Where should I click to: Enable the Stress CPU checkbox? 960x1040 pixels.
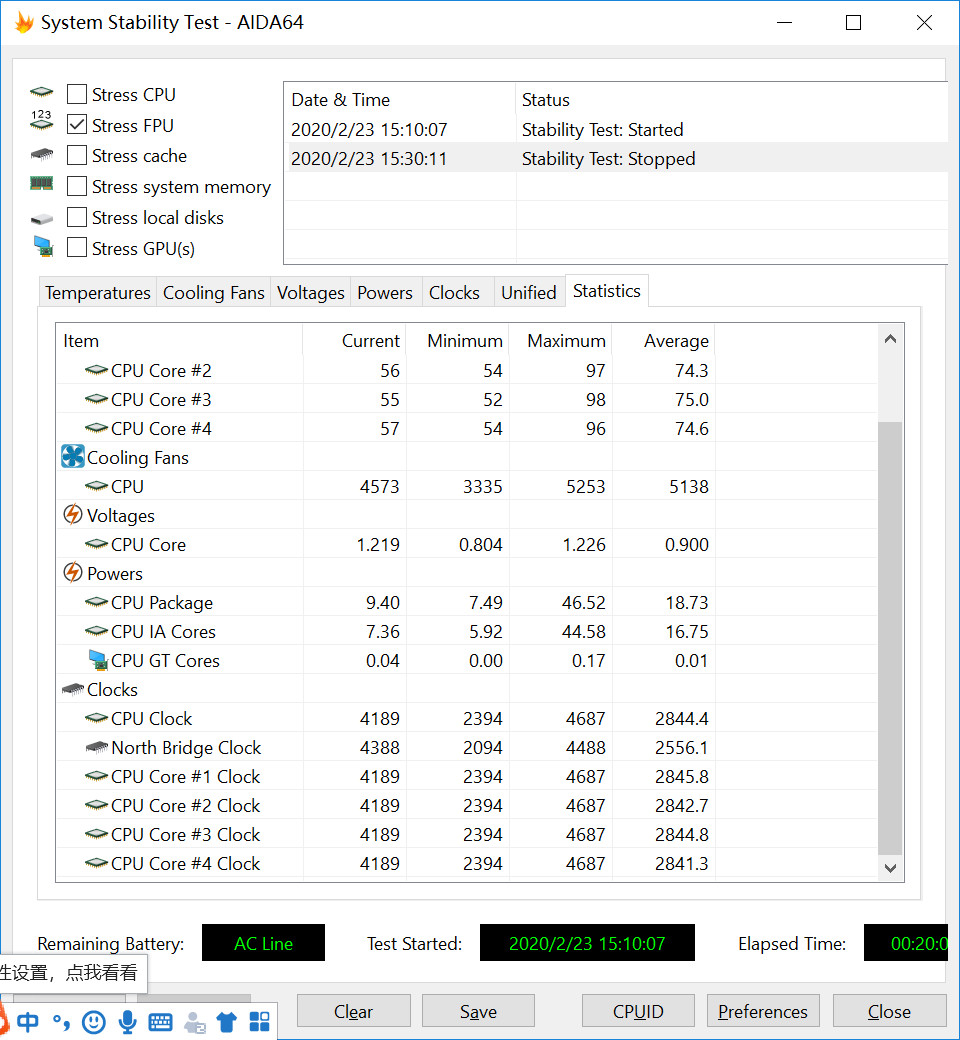(77, 94)
